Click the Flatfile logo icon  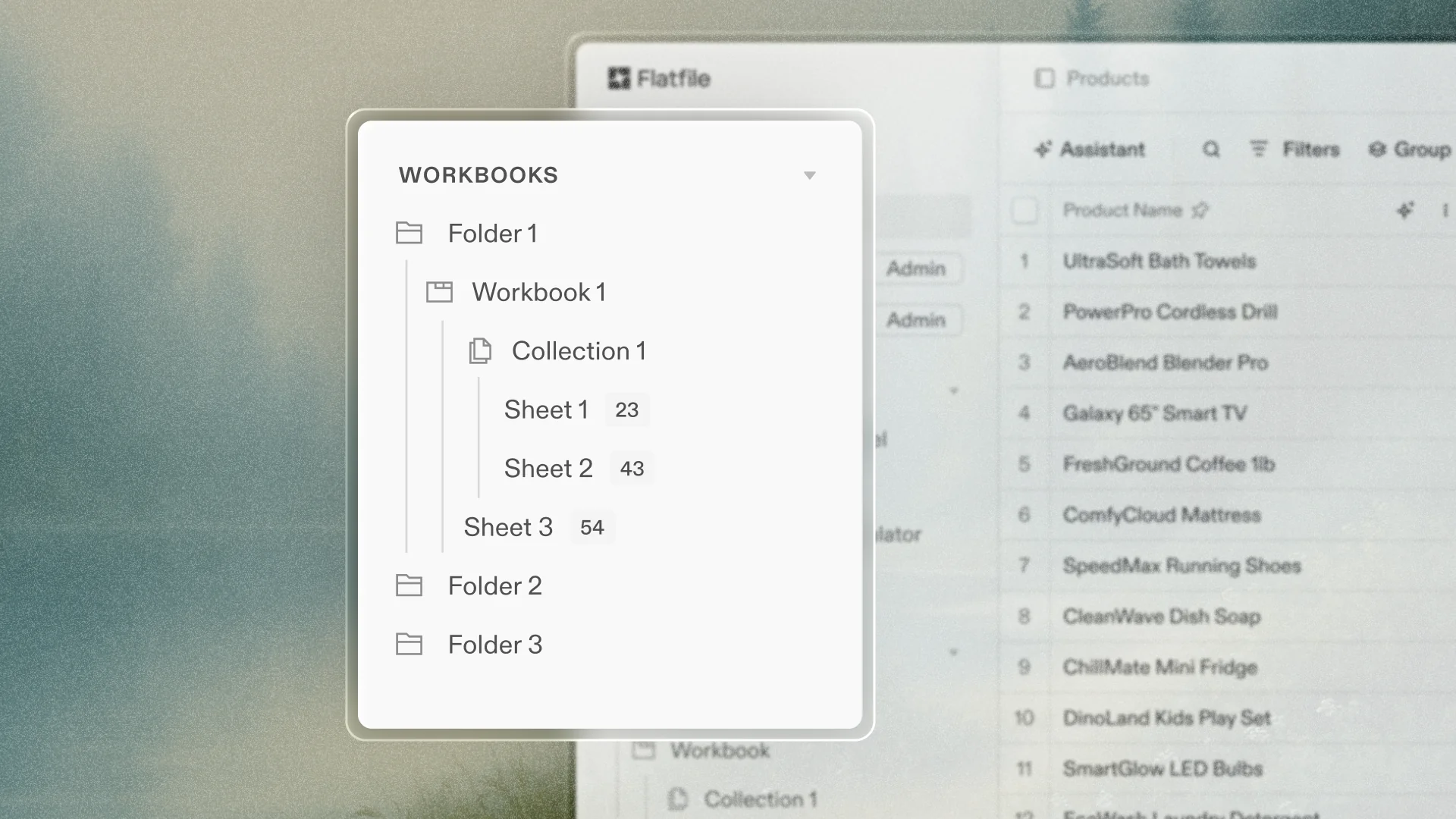617,78
